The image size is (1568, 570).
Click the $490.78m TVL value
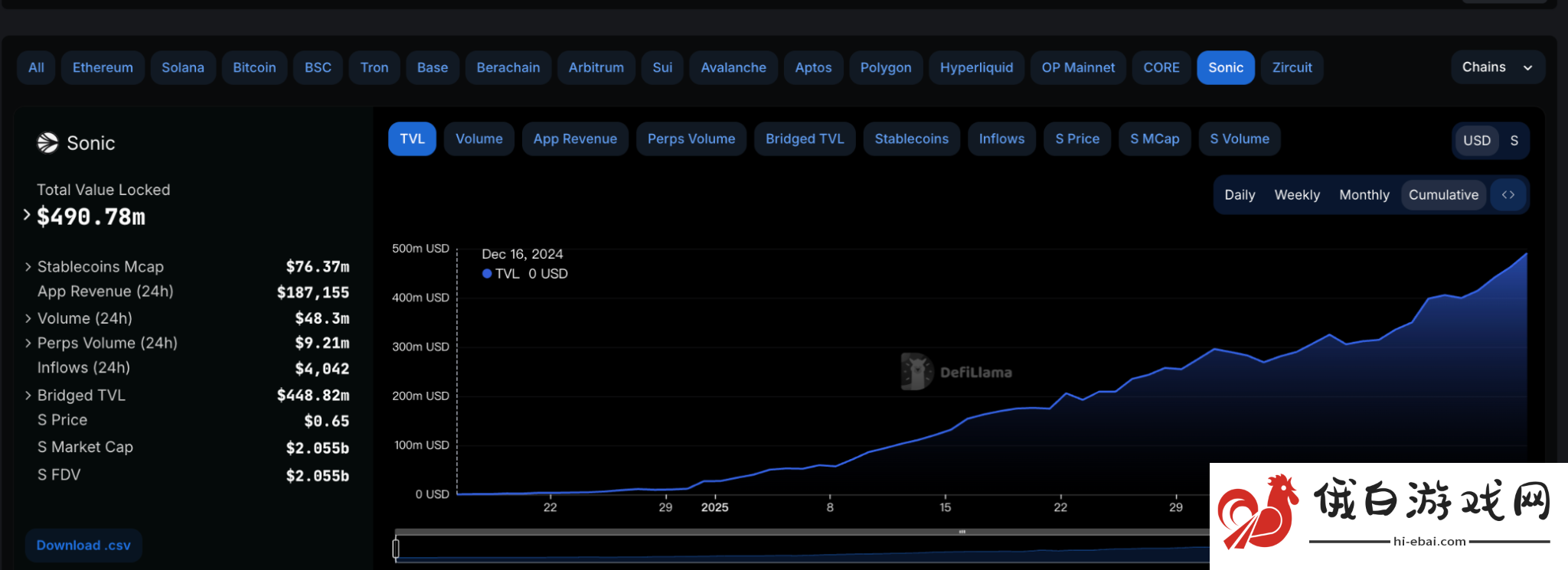pos(91,217)
